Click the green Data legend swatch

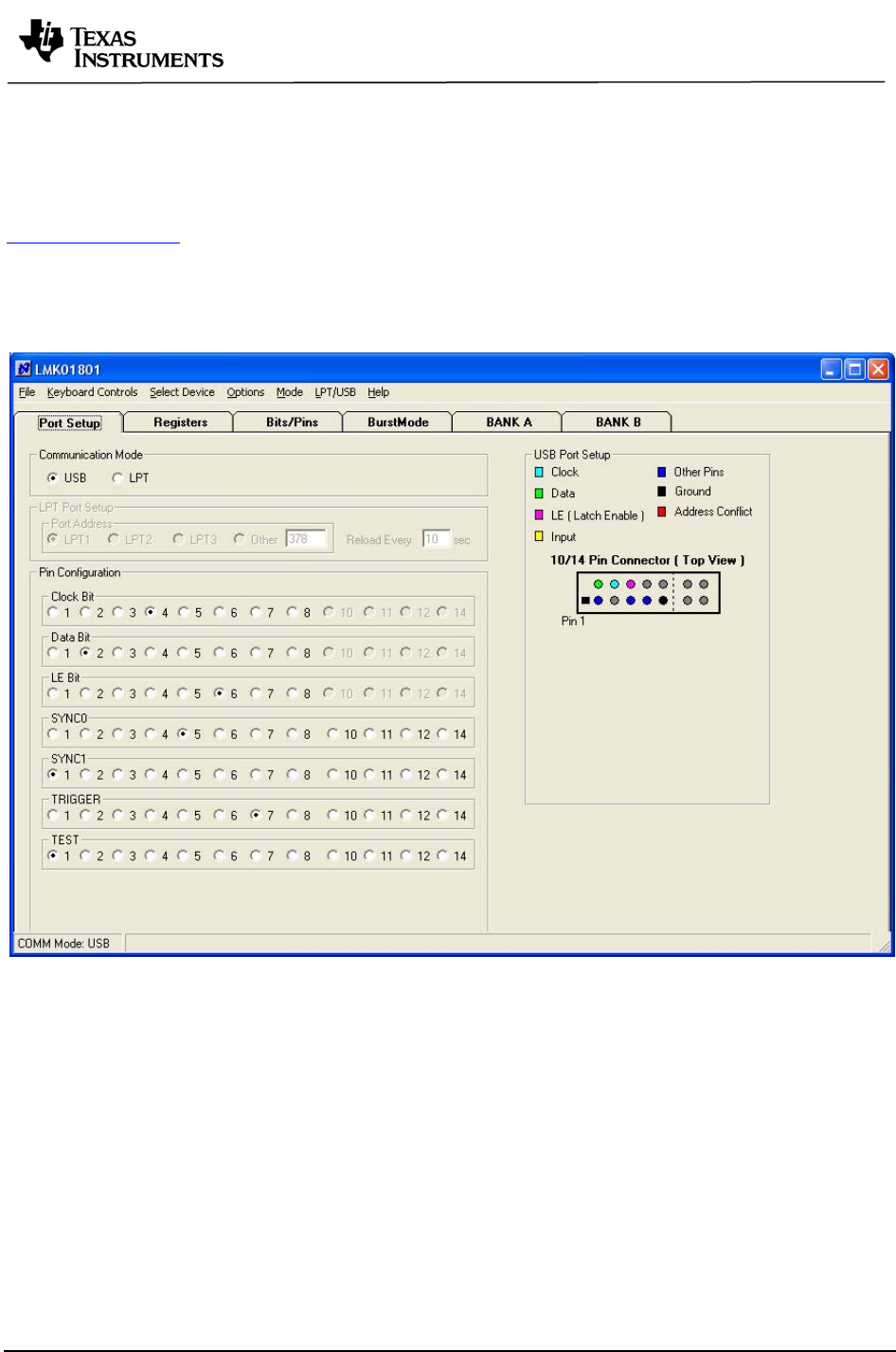coord(539,494)
